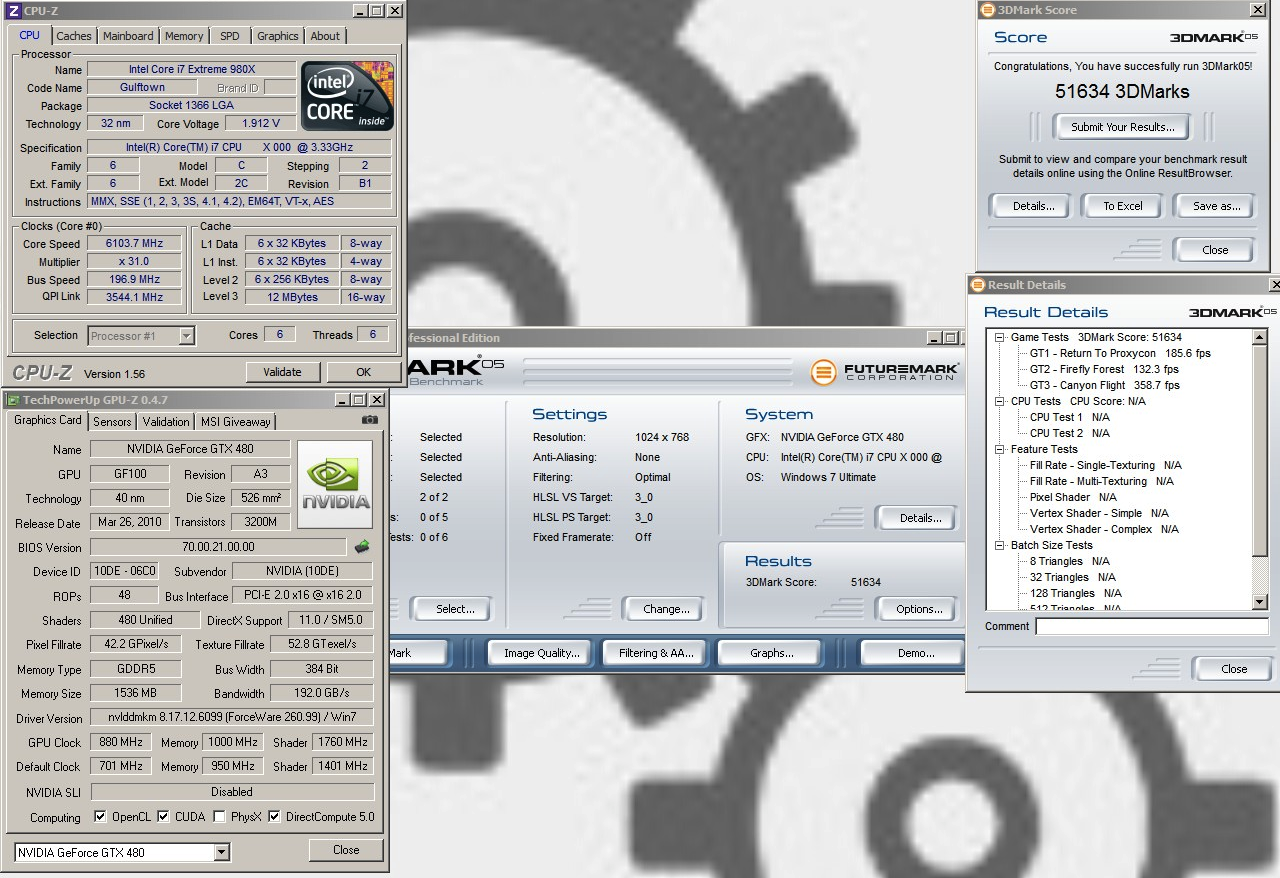Select the CPU Test 1 row
The image size is (1280, 878).
click(1069, 418)
